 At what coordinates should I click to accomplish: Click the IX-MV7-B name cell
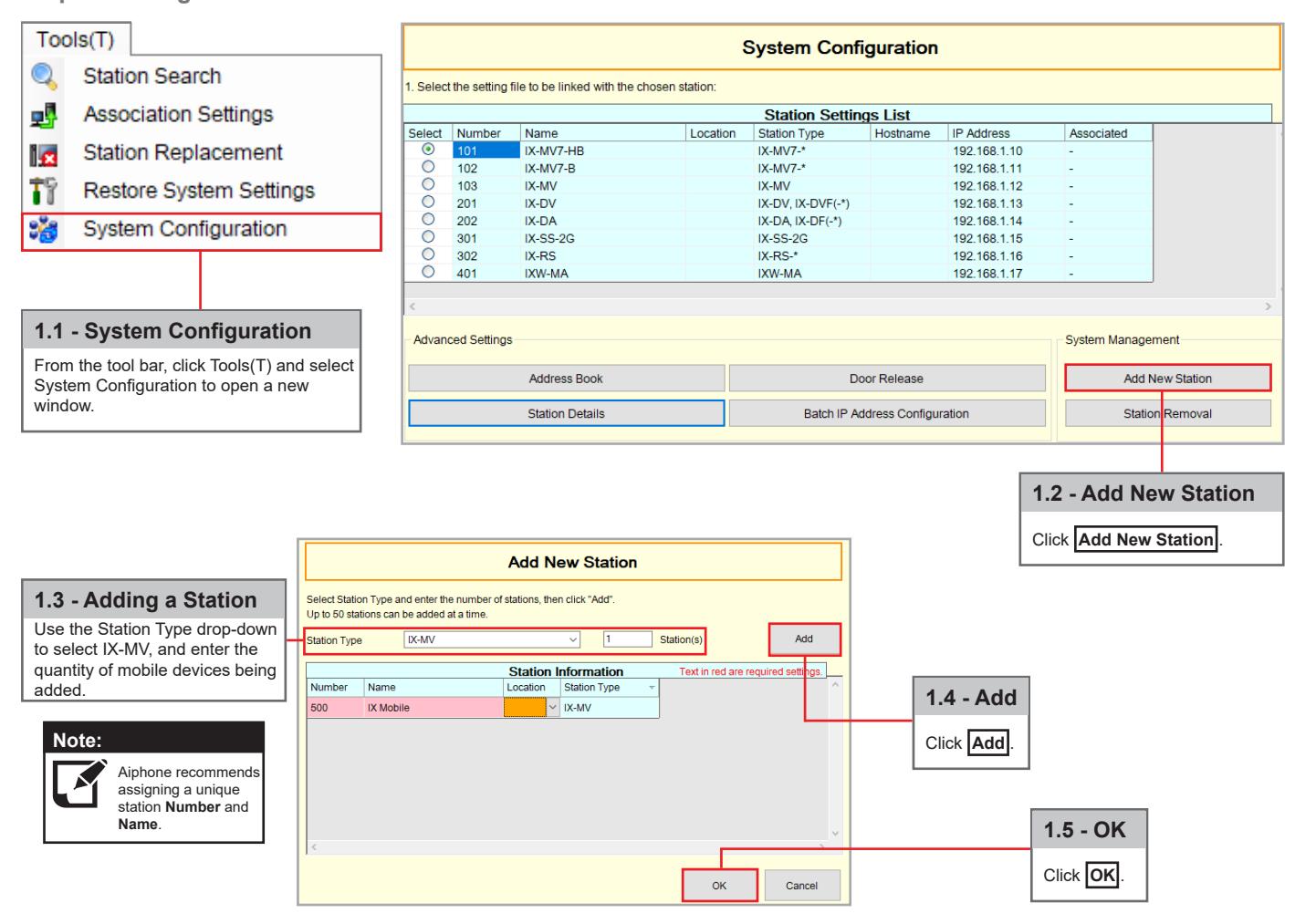pos(603,168)
